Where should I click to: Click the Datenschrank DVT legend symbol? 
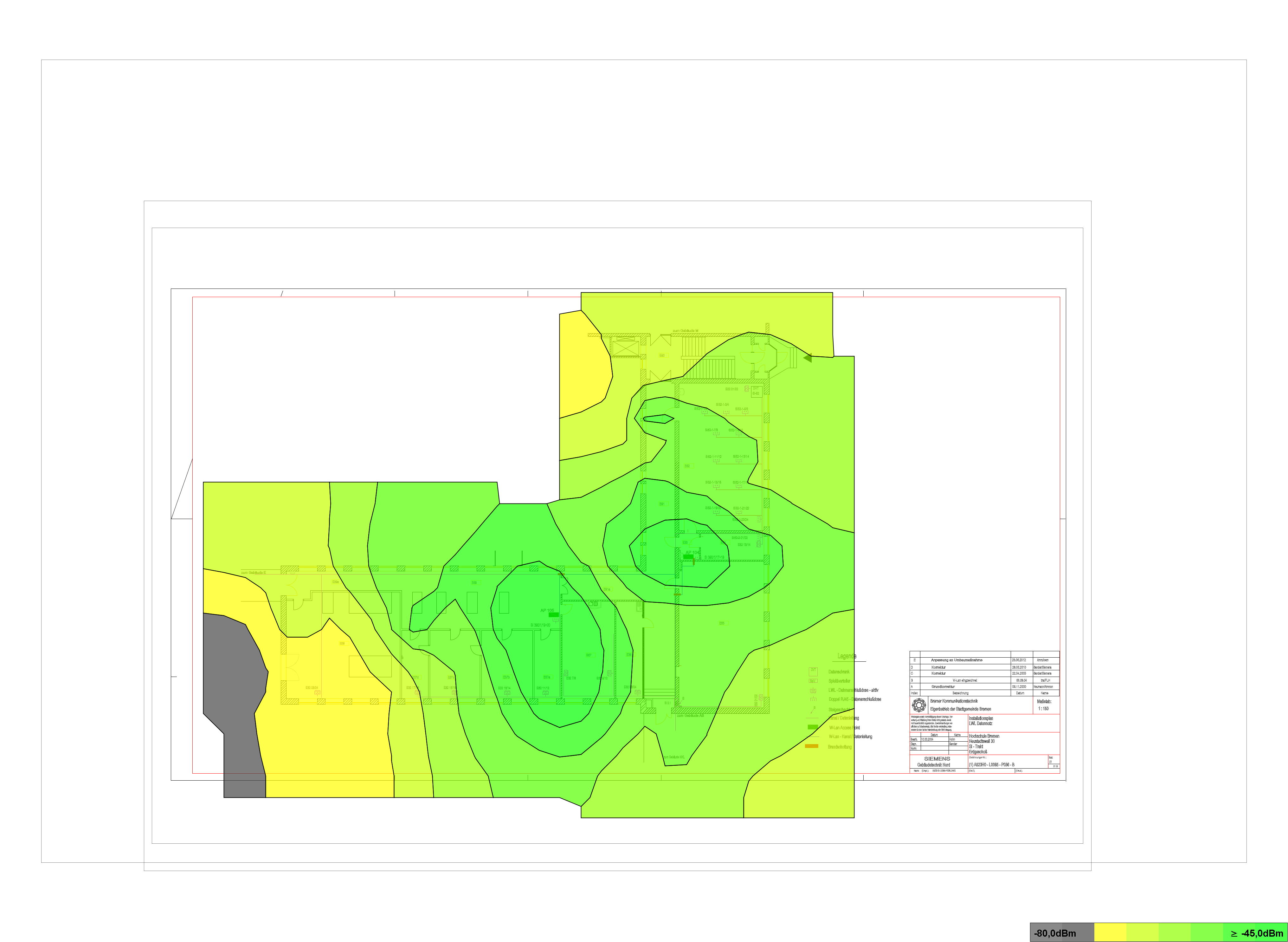pyautogui.click(x=813, y=671)
